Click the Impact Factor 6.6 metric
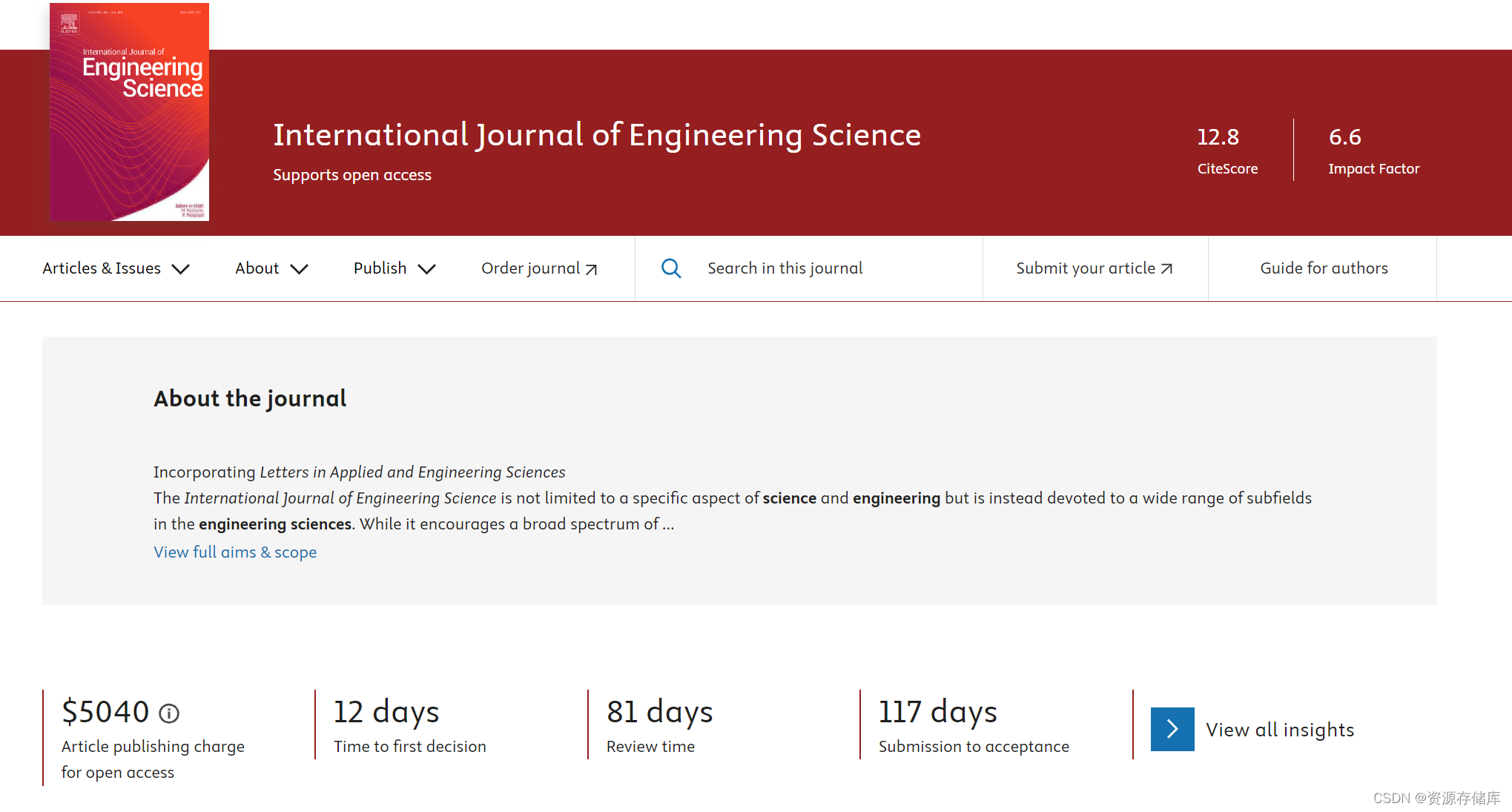 (x=1373, y=148)
